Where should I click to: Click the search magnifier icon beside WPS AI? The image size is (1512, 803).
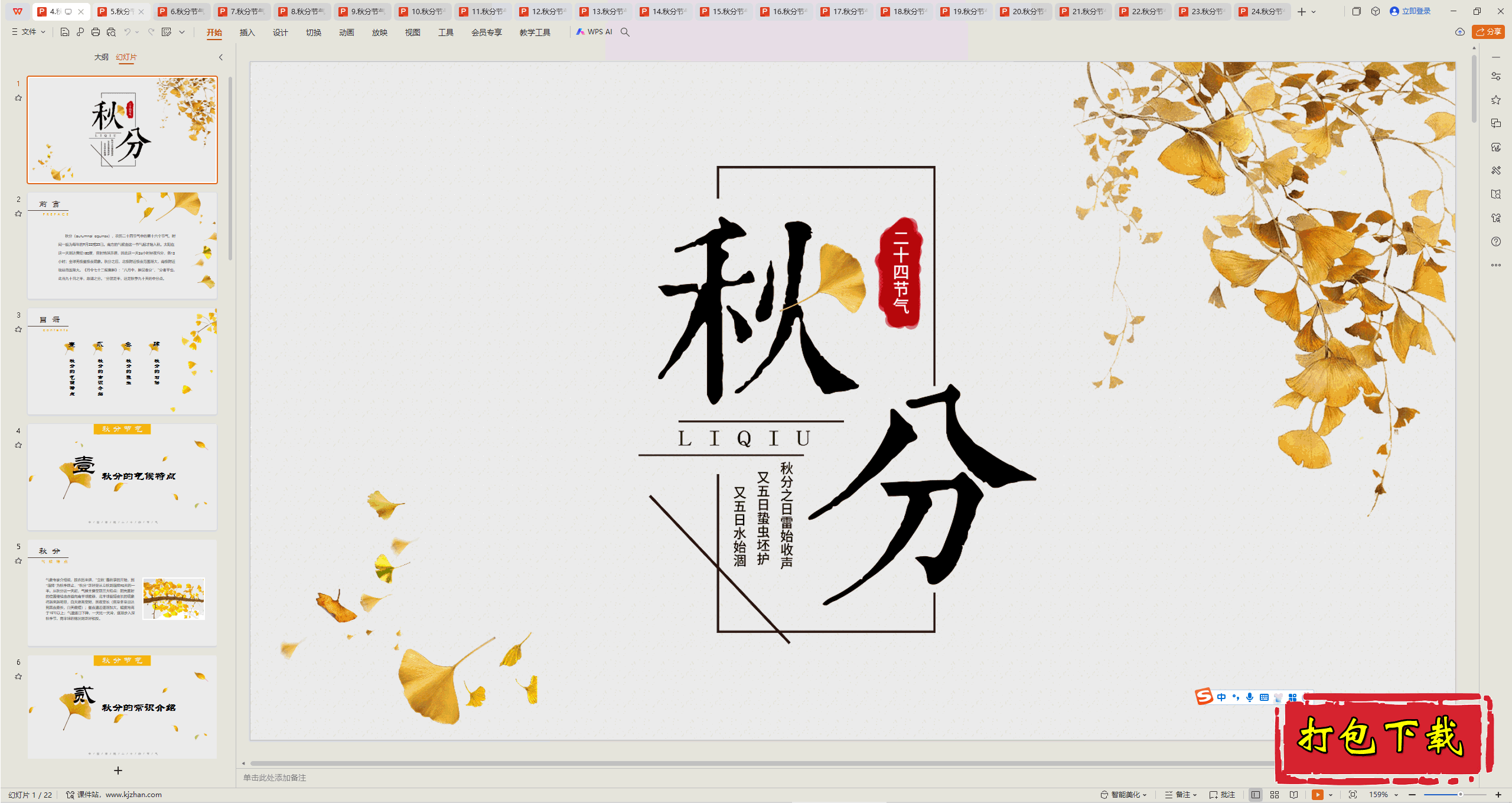(625, 32)
